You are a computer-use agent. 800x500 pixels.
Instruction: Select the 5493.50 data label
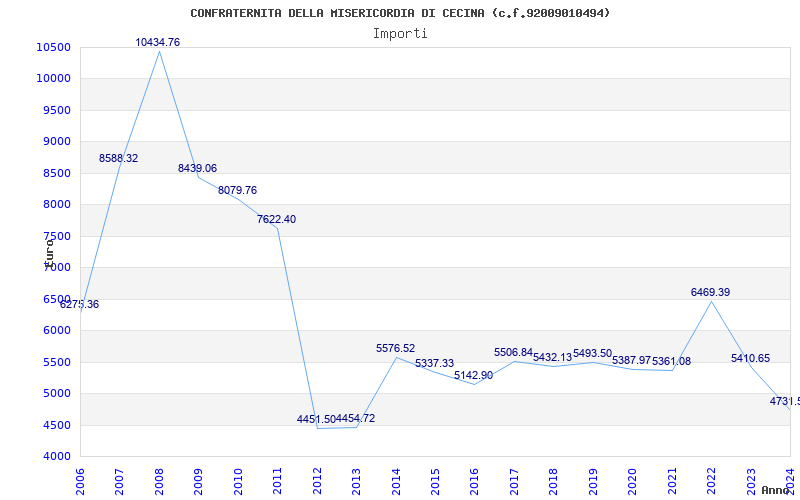tap(592, 354)
